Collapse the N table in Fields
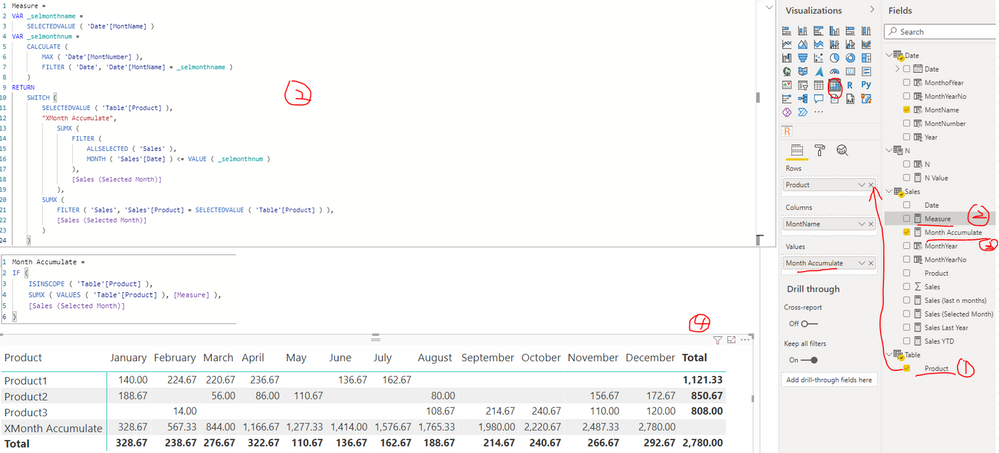The width and height of the screenshot is (999, 453). 888,150
